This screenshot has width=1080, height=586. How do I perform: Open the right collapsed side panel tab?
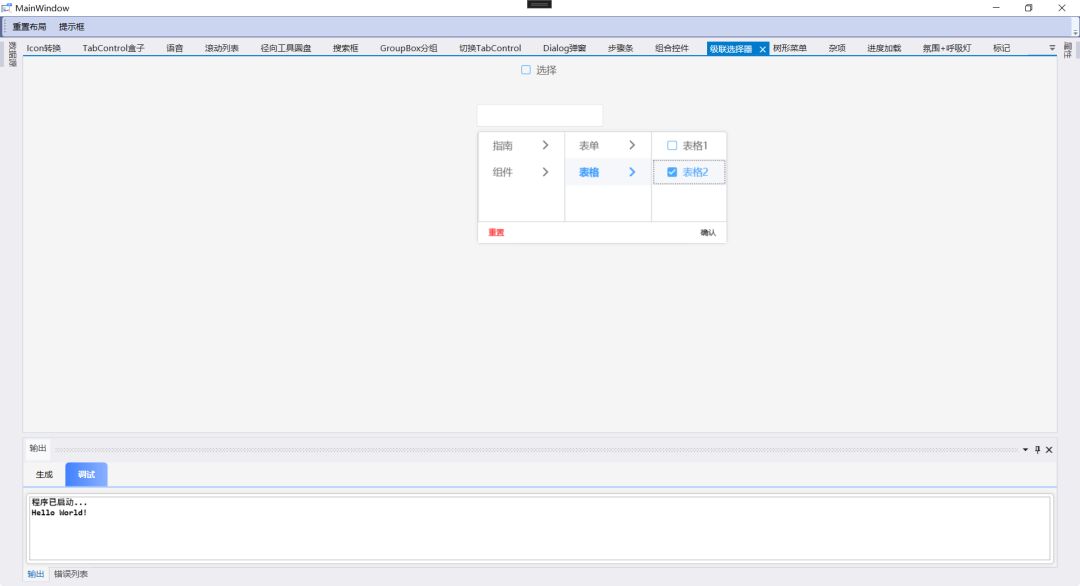1068,50
